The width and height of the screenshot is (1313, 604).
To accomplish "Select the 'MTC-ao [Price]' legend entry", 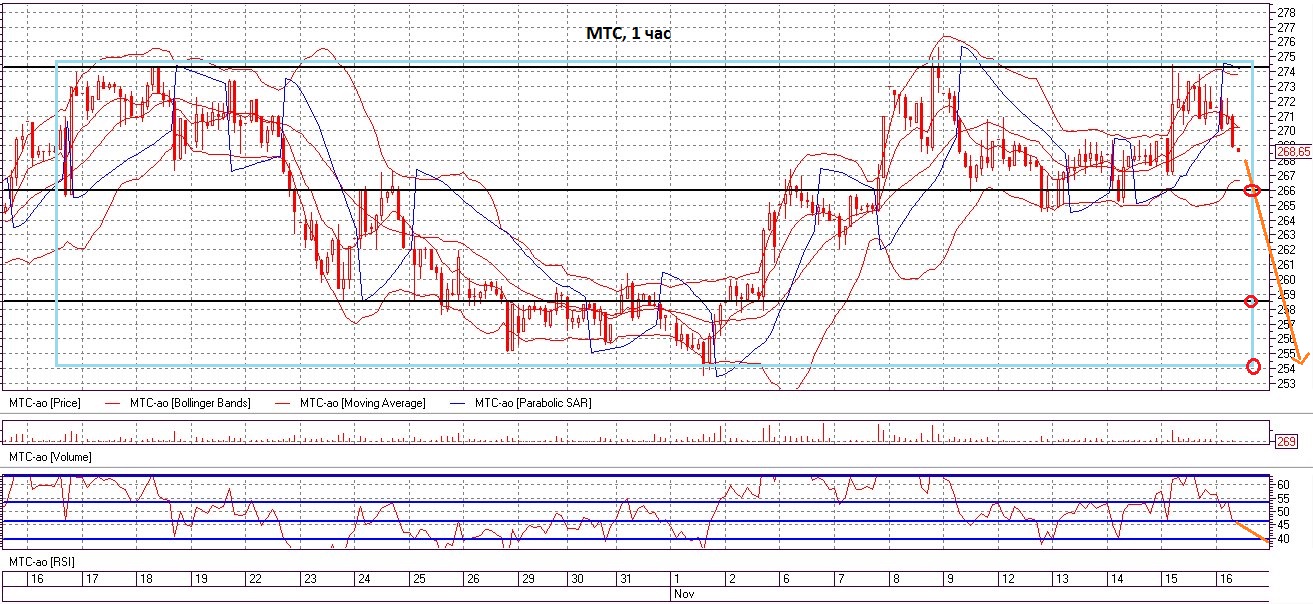I will pyautogui.click(x=45, y=403).
